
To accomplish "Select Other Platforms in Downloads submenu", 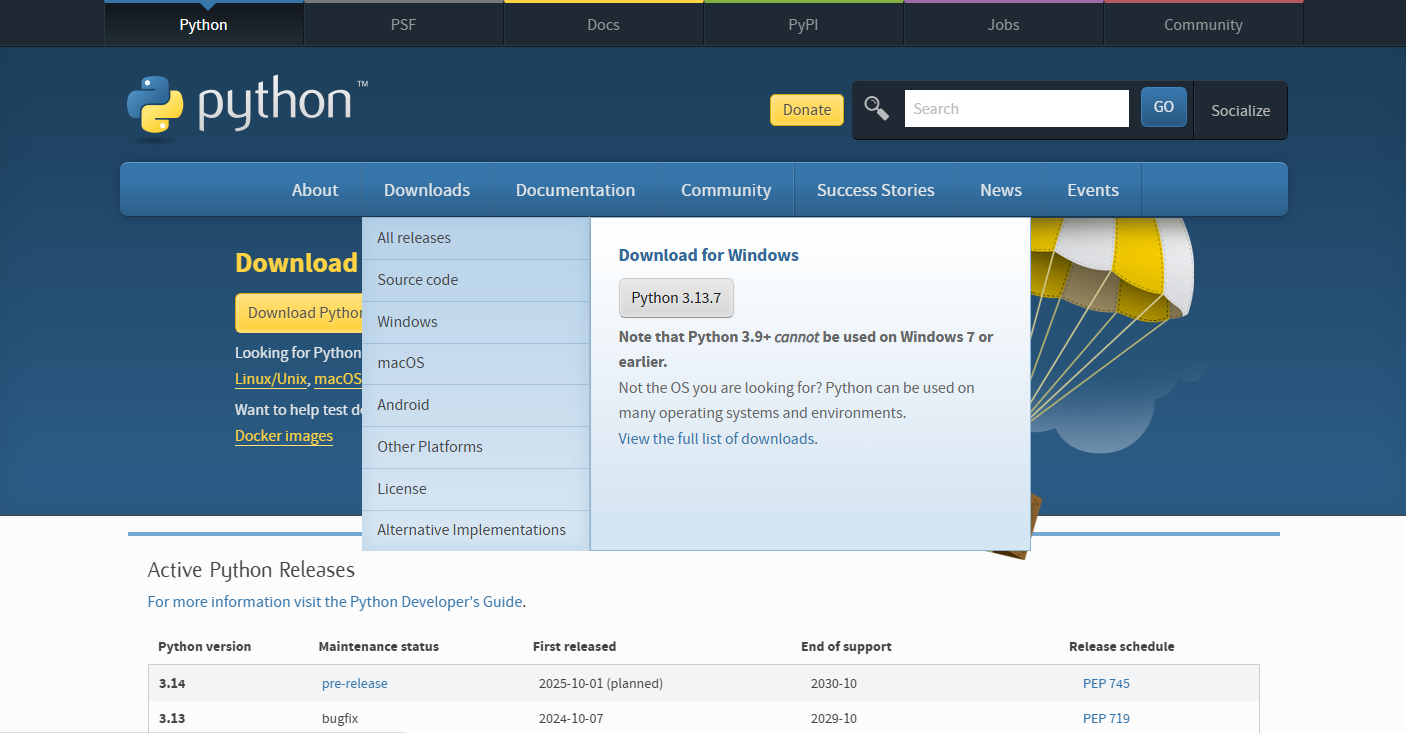I will pos(476,447).
